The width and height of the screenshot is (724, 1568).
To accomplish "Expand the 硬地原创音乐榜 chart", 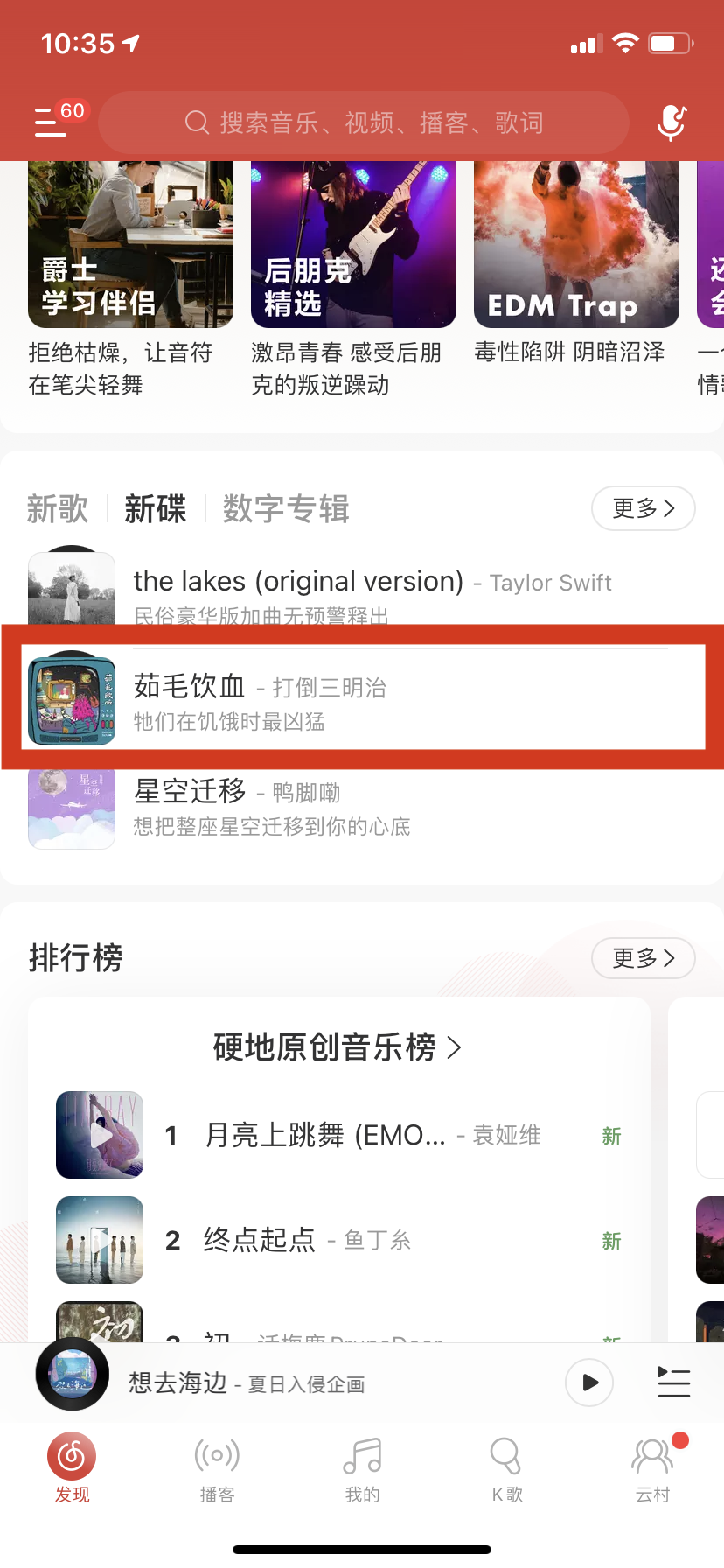I will 338,1046.
